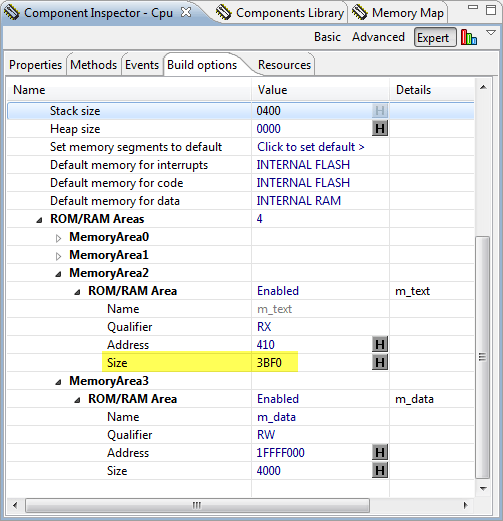Switch to Basic view mode

(x=327, y=37)
